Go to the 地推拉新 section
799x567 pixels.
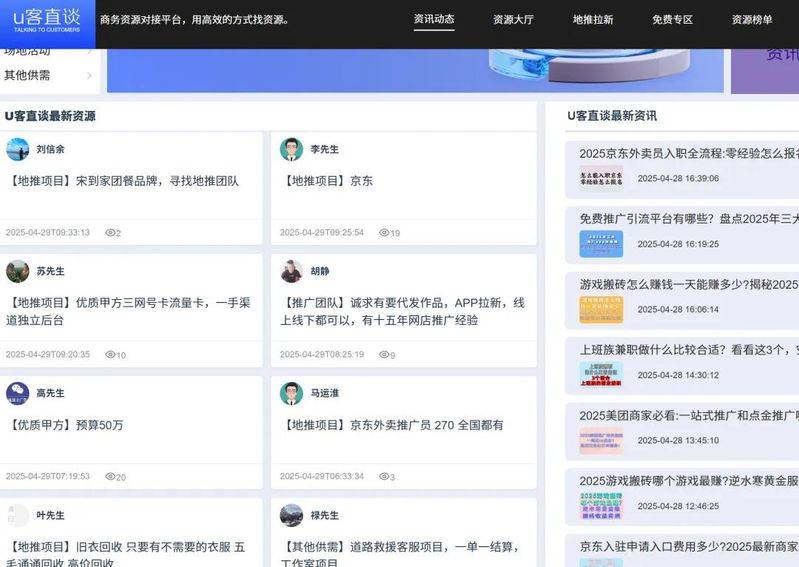click(593, 19)
